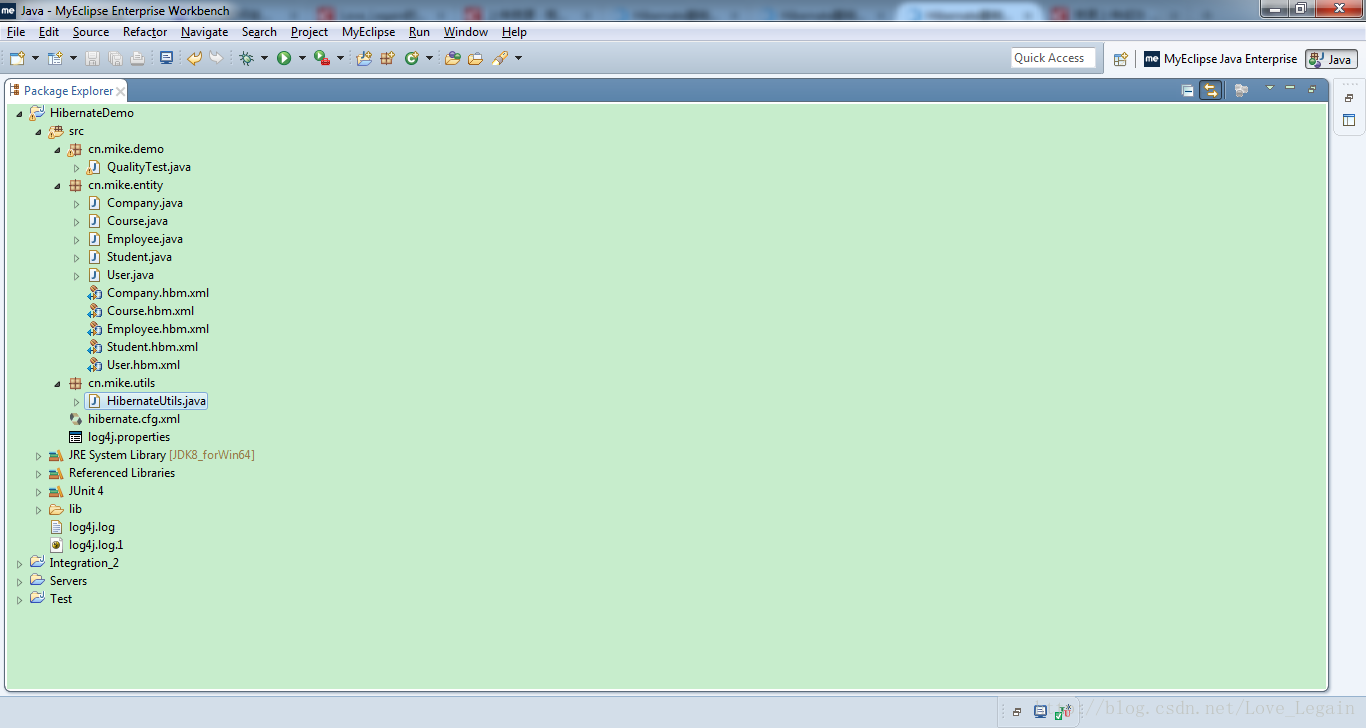Viewport: 1366px width, 728px height.
Task: Select hibernate.cfg.xml file
Action: [134, 419]
